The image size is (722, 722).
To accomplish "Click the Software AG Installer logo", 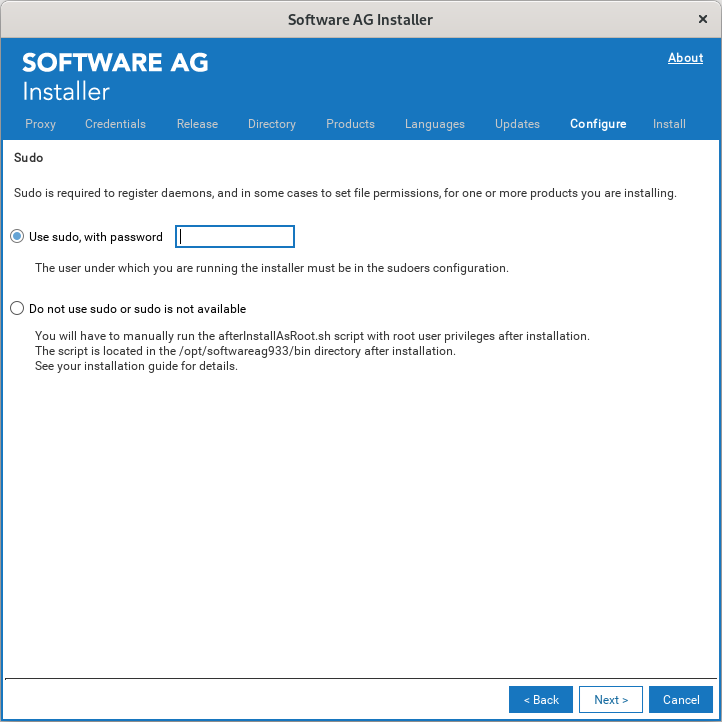I will (x=115, y=76).
